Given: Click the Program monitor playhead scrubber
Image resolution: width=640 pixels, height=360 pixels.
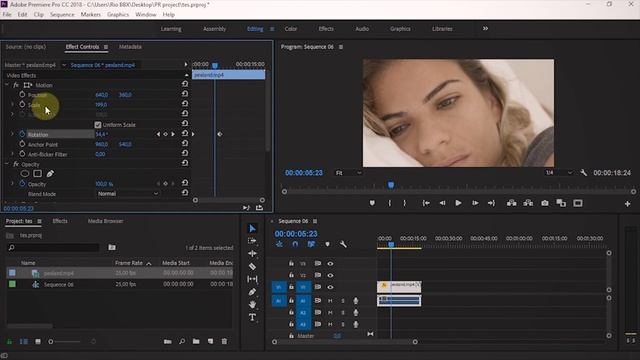Looking at the screenshot, I should (x=391, y=185).
